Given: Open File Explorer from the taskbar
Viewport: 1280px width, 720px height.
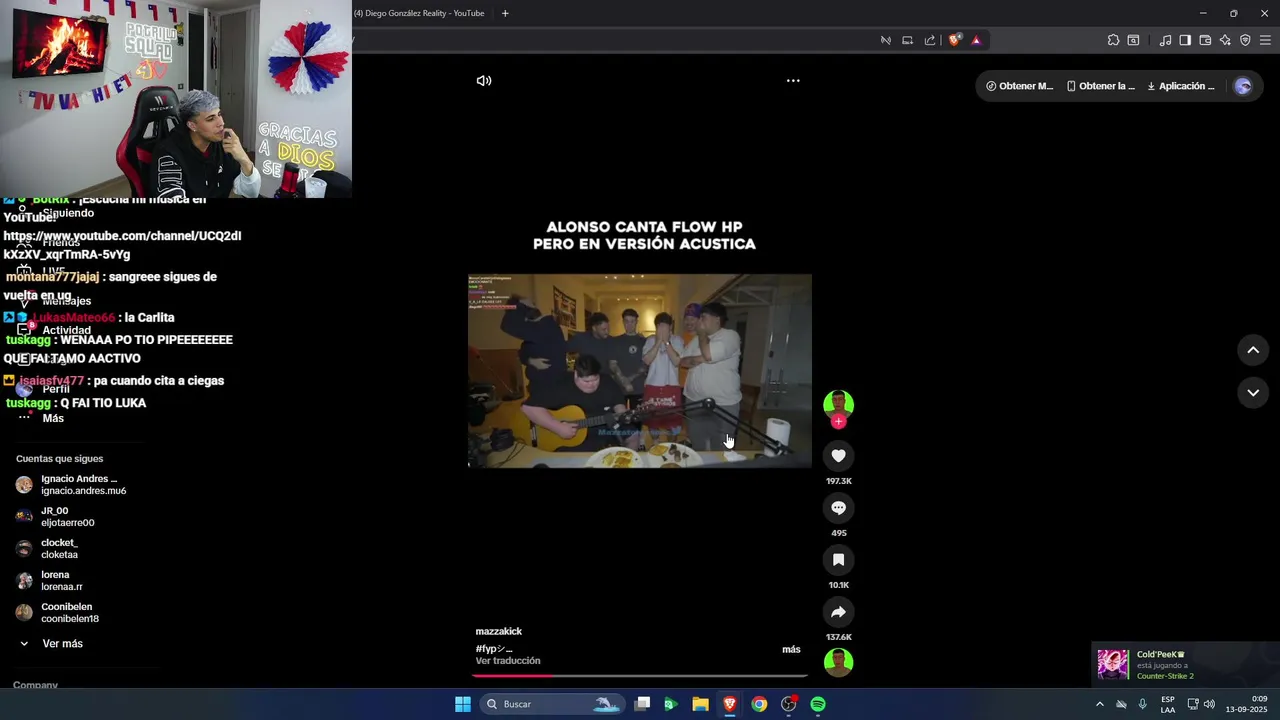Looking at the screenshot, I should coord(700,704).
